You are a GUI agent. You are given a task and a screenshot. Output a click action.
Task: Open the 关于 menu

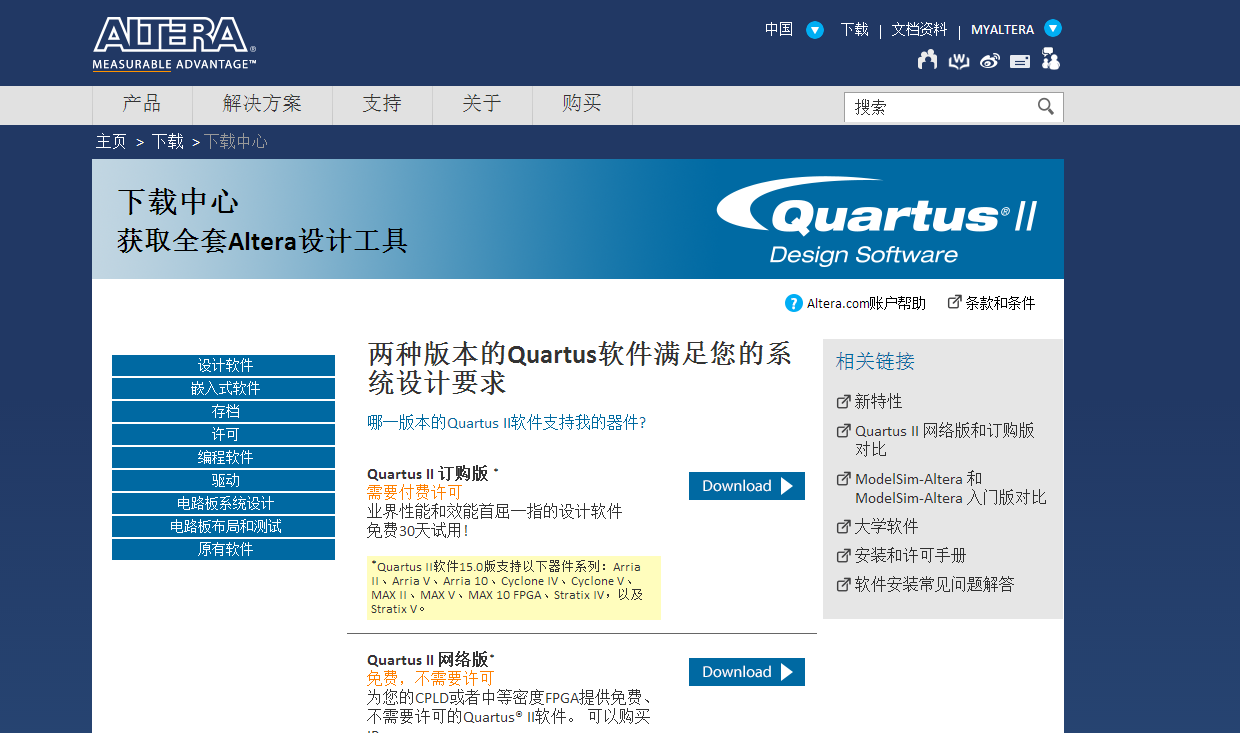482,104
